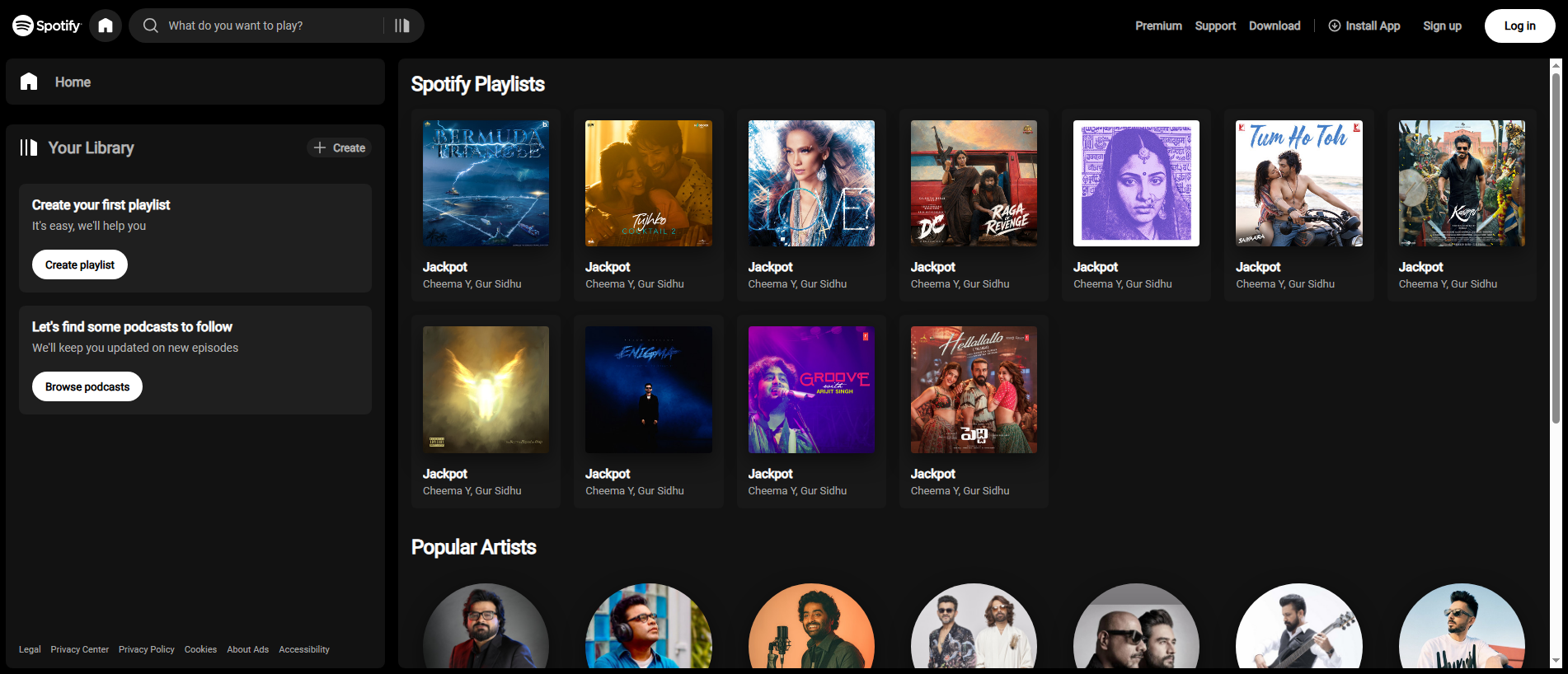Open the Legal footer link
Screen dimensions: 1568x674
[30, 649]
